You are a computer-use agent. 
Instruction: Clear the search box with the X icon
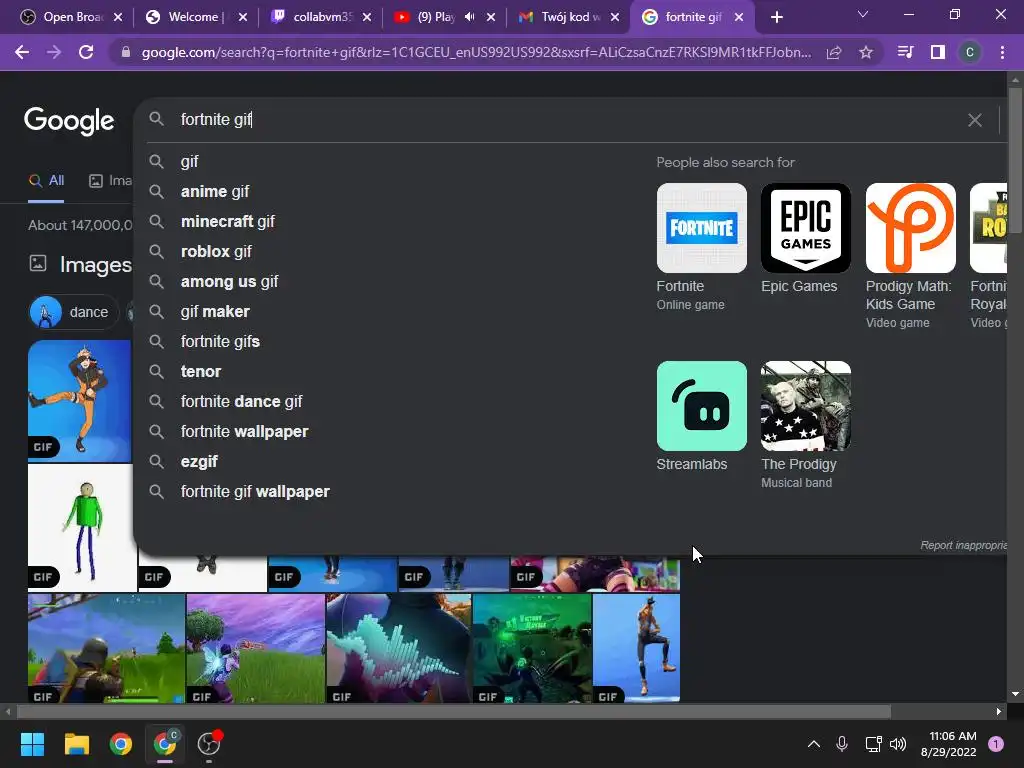[974, 120]
